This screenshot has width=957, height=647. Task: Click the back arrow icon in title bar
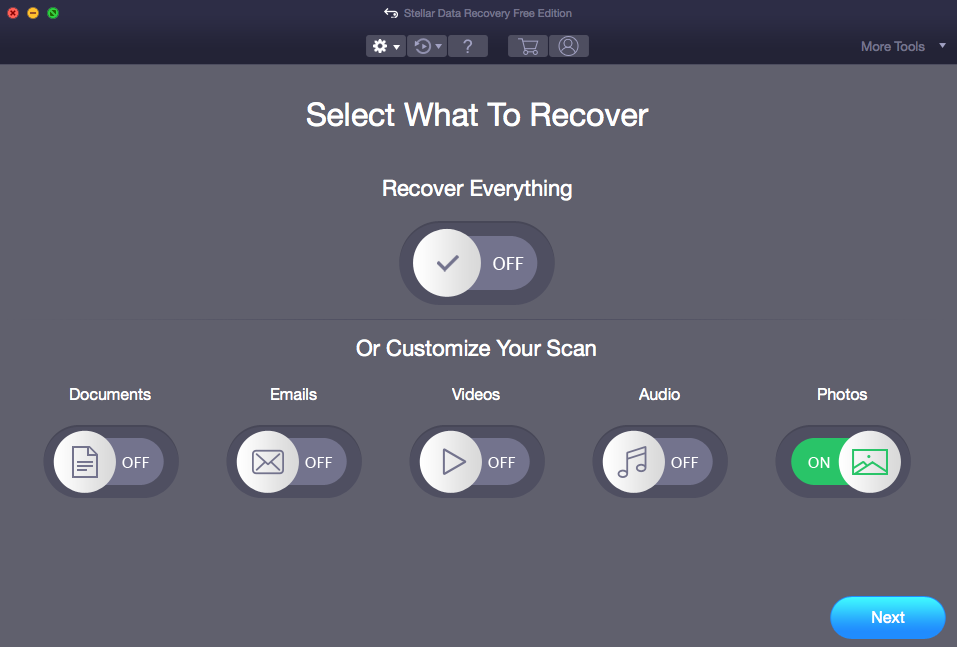pos(391,13)
